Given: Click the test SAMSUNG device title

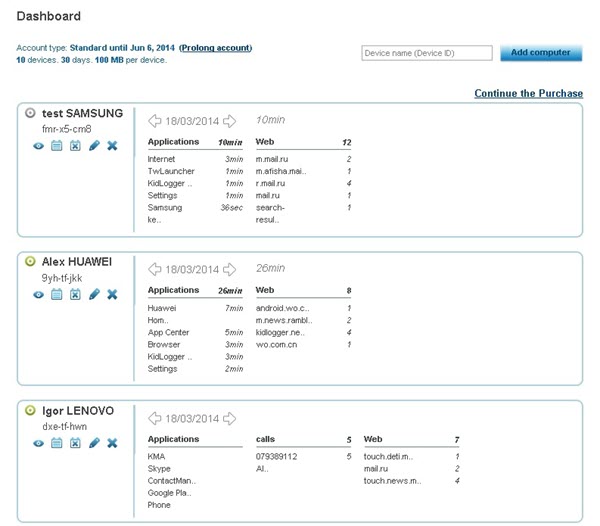Looking at the screenshot, I should pyautogui.click(x=82, y=113).
